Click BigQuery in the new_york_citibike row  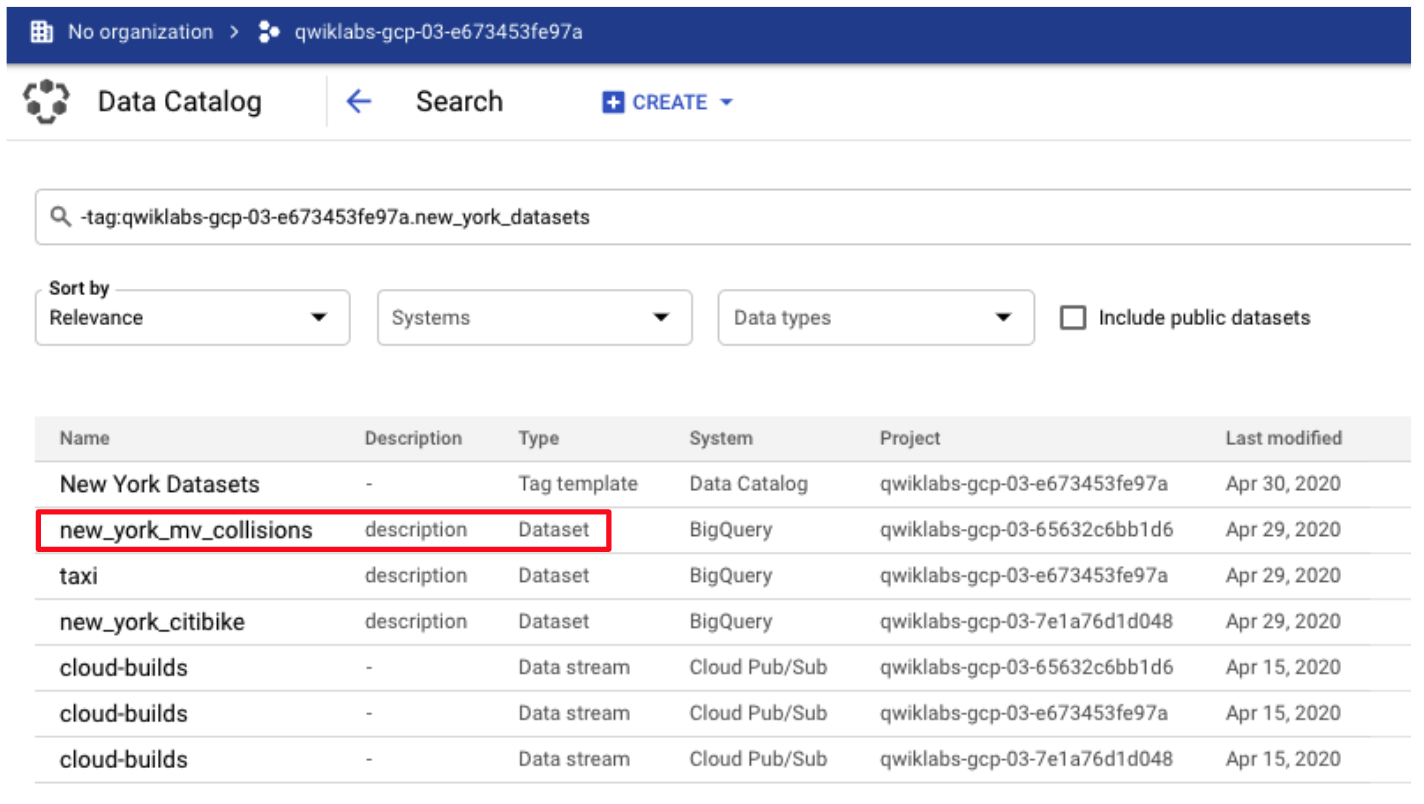point(731,622)
